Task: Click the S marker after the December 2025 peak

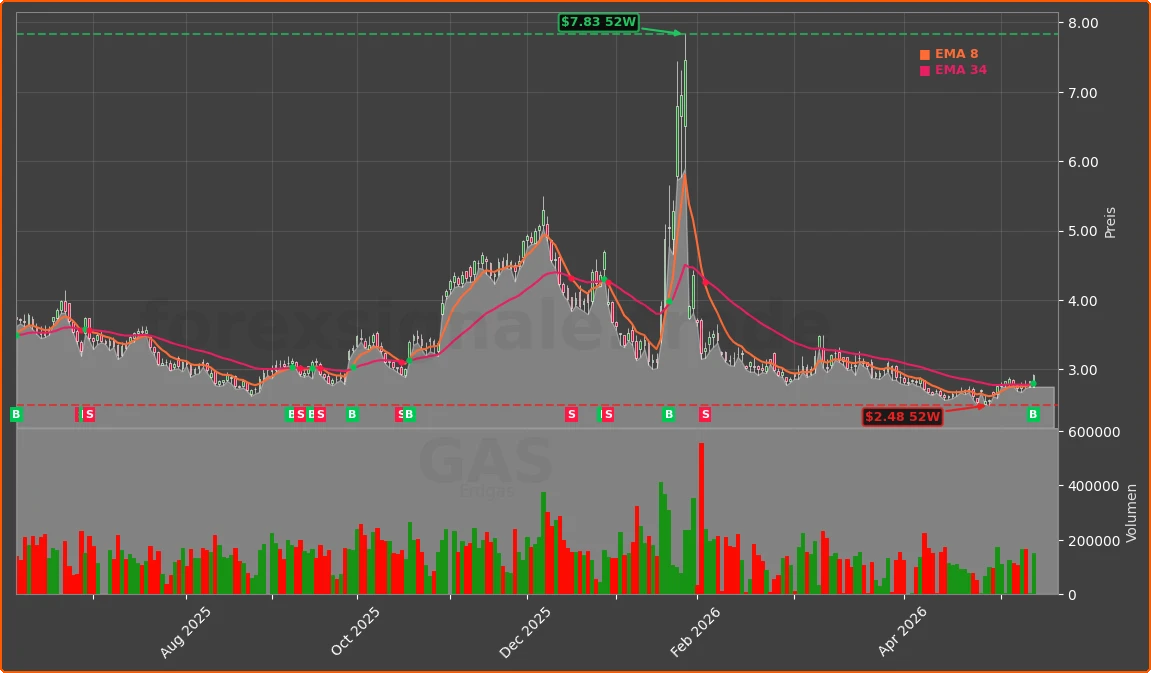Action: pos(571,415)
